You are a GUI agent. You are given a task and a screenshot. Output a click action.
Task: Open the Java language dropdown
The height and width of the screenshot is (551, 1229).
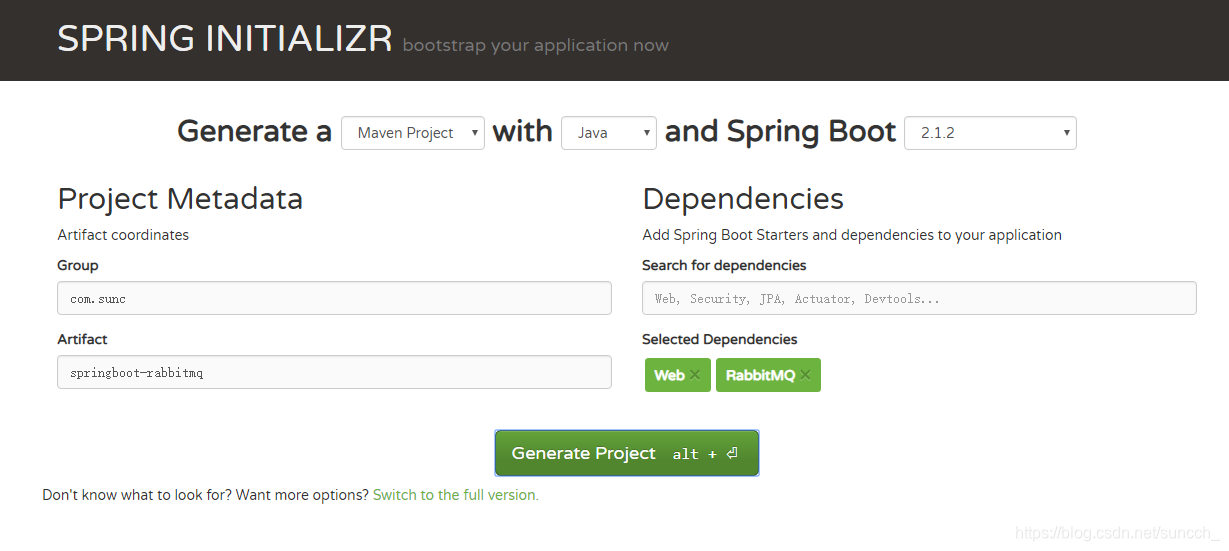[609, 133]
